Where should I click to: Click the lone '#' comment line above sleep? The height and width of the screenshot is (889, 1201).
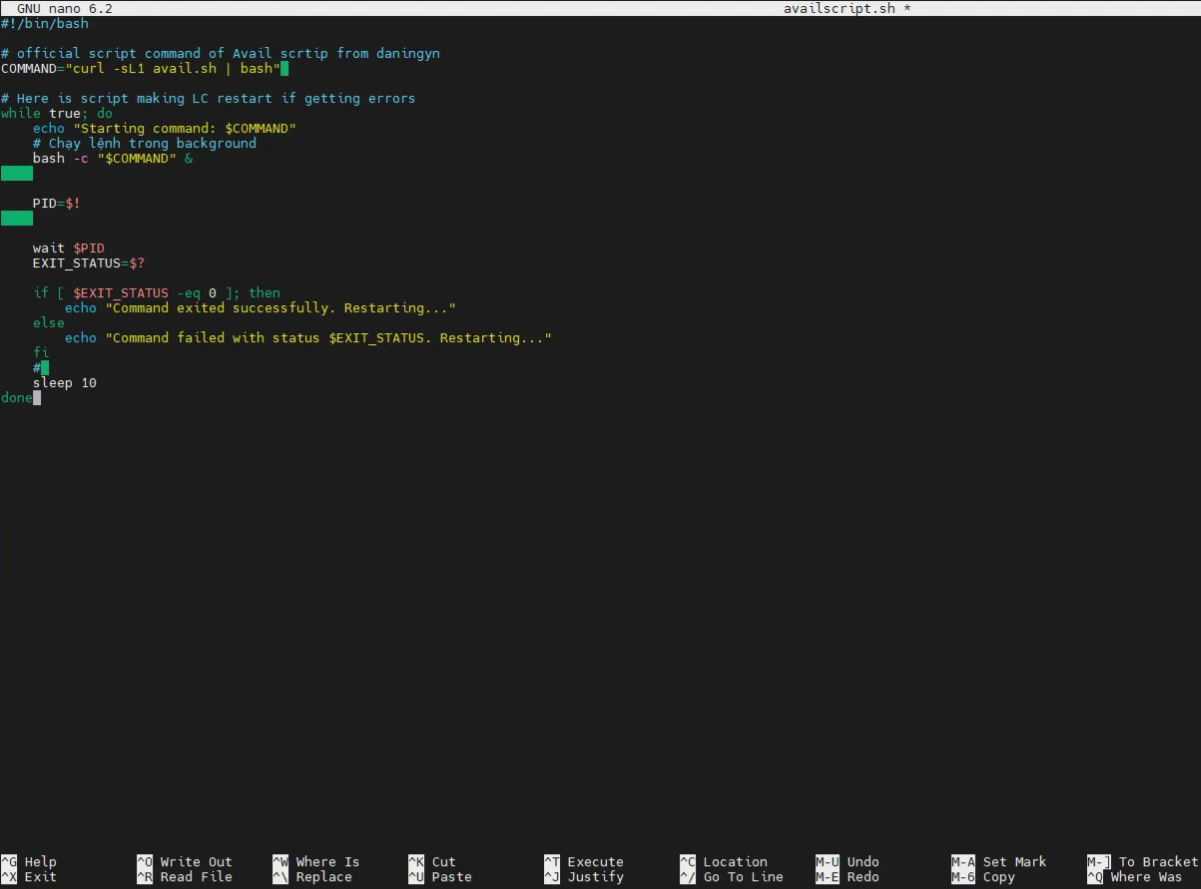click(x=37, y=368)
